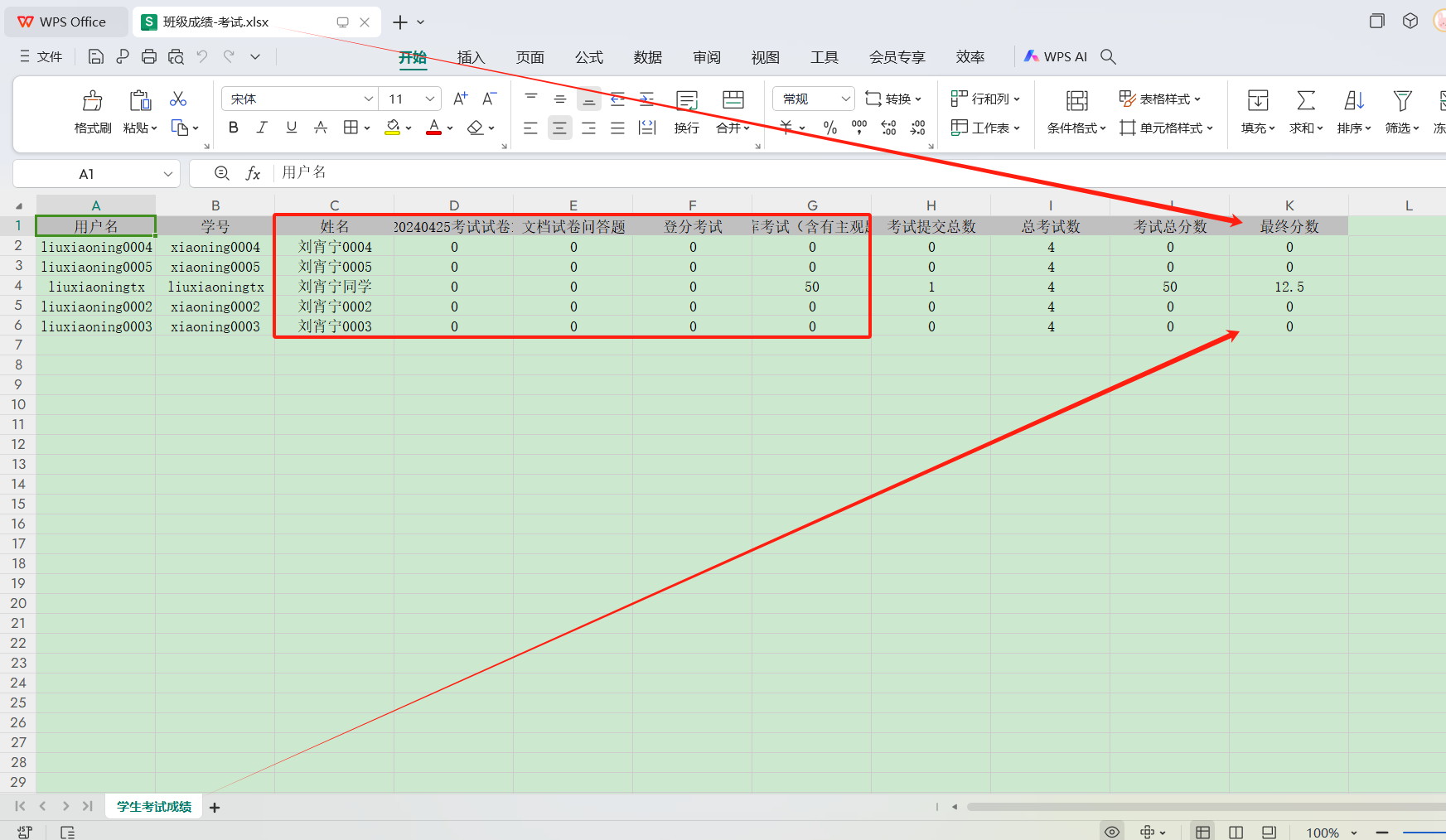This screenshot has width=1446, height=840.
Task: Open the 数据 ribbon tab
Action: tap(647, 57)
